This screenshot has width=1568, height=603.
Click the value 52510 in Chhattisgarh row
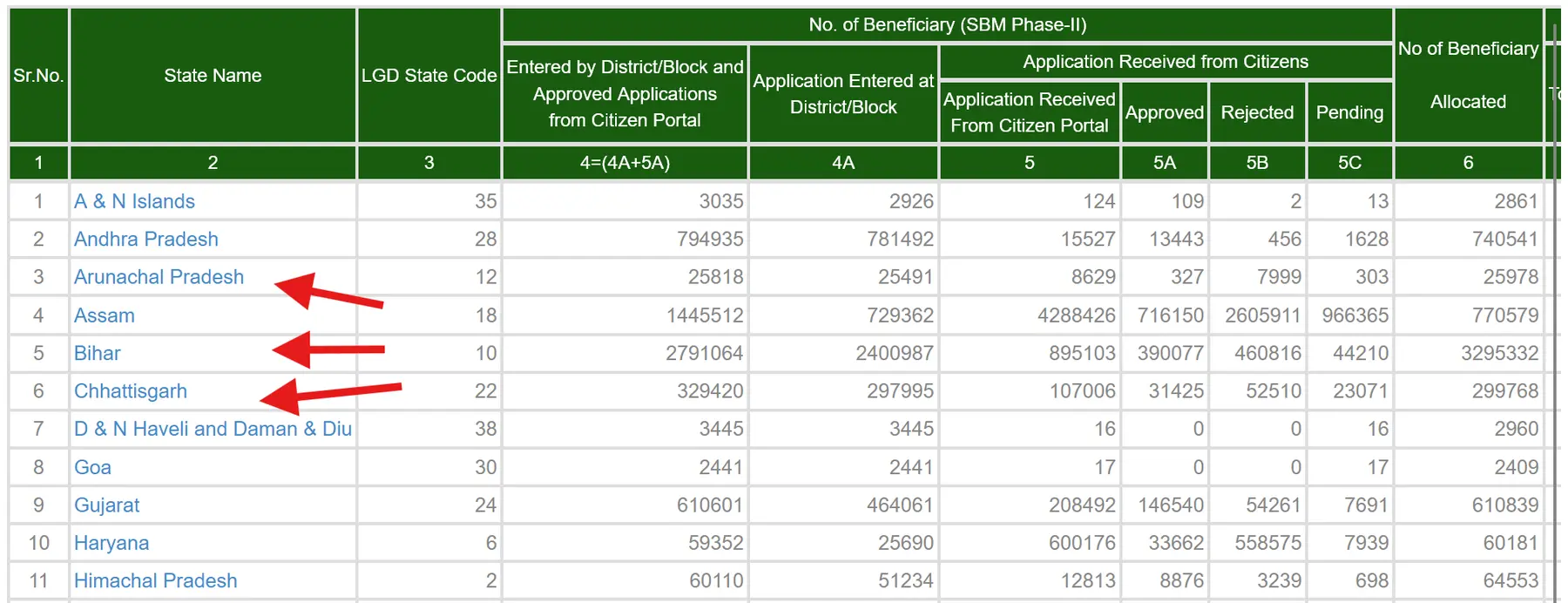pyautogui.click(x=1274, y=391)
